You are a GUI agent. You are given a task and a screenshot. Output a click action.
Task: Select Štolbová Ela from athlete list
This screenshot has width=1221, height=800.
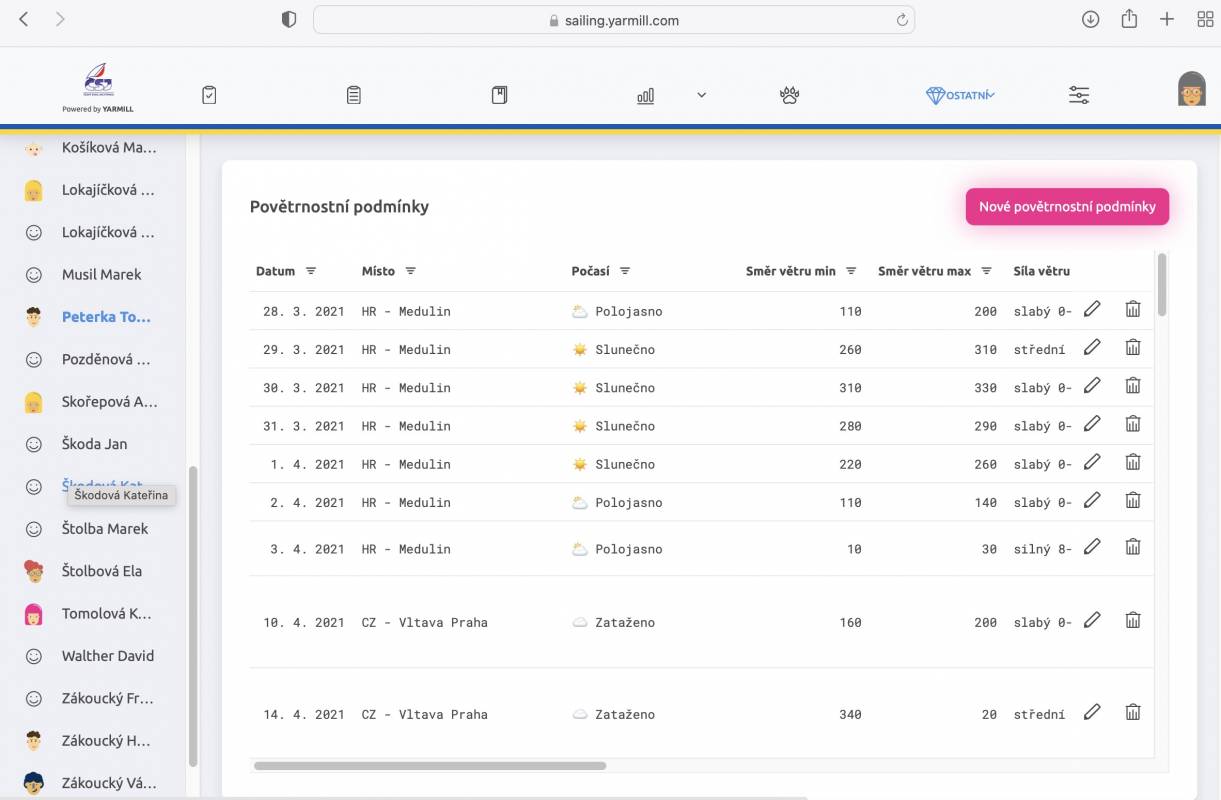click(101, 571)
